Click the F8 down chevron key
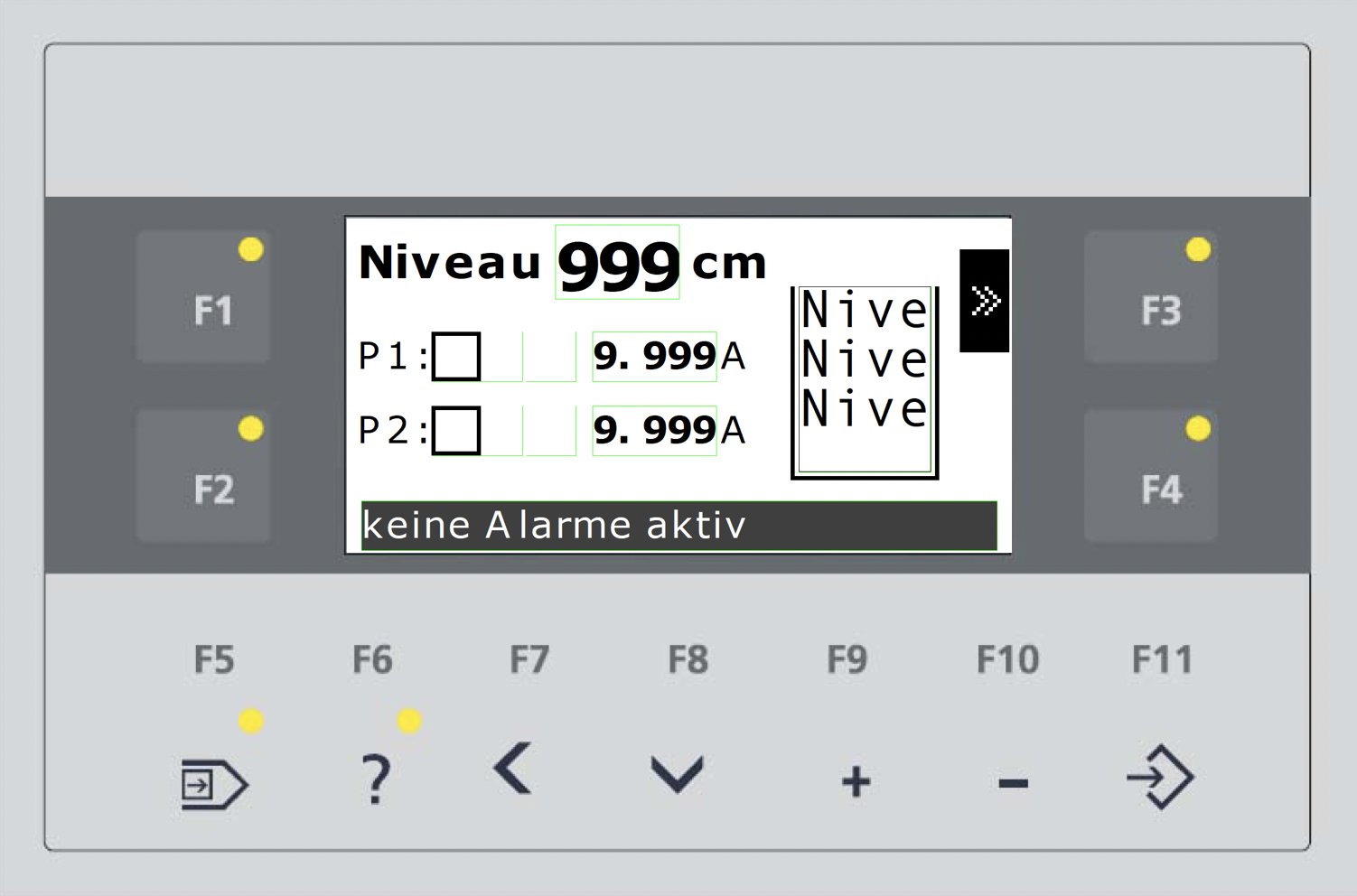Viewport: 1357px width, 896px height. point(677,775)
